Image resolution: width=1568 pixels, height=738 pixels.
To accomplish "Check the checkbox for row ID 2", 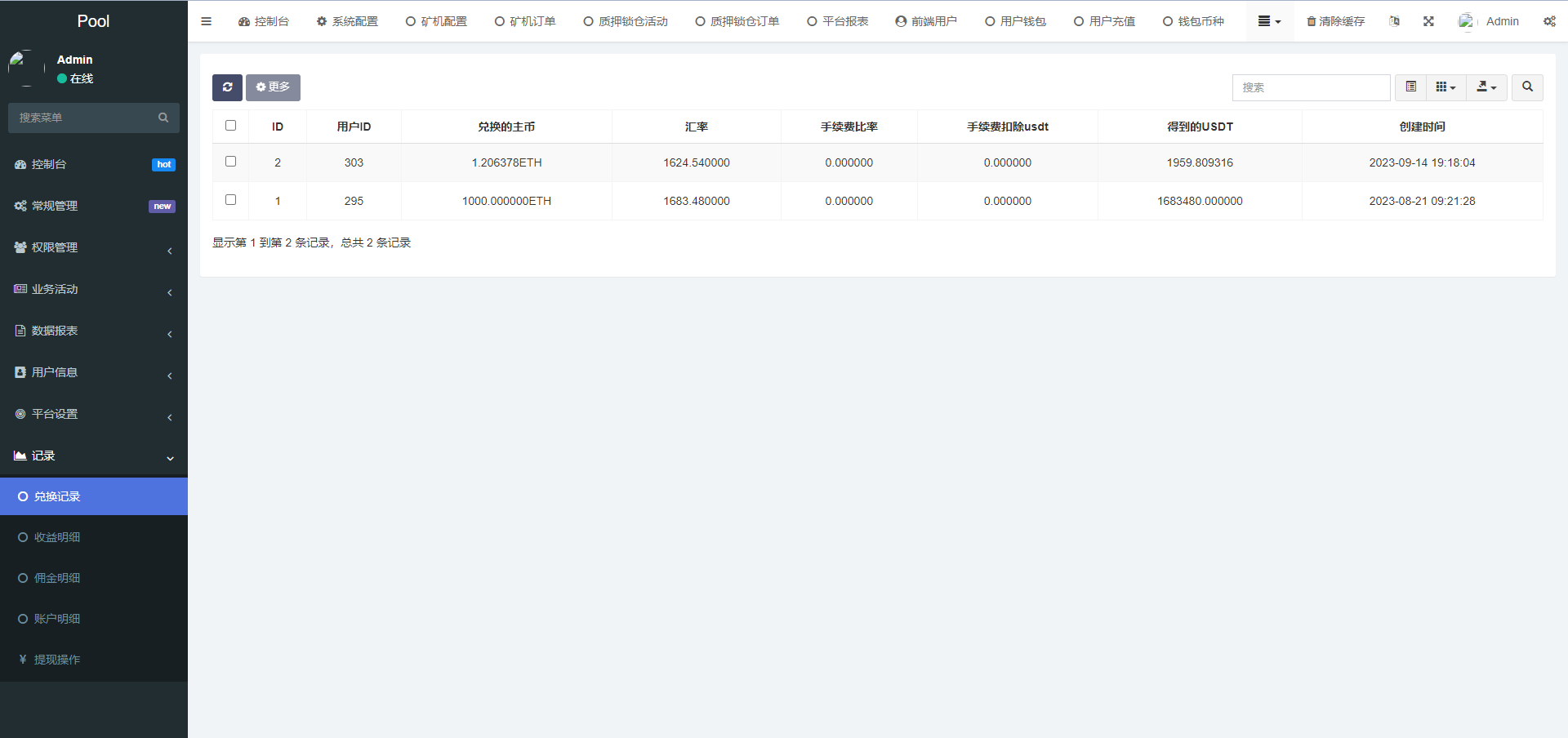I will click(230, 162).
